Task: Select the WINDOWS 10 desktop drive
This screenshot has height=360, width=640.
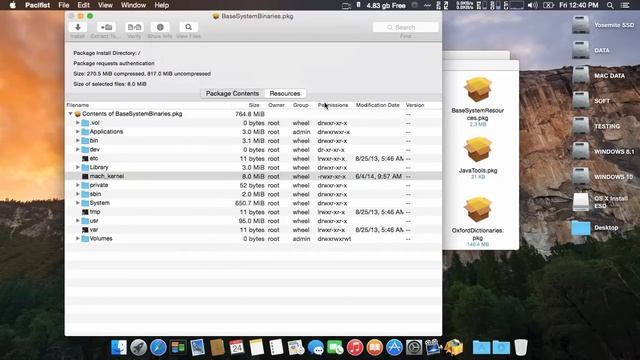Action: pos(580,177)
